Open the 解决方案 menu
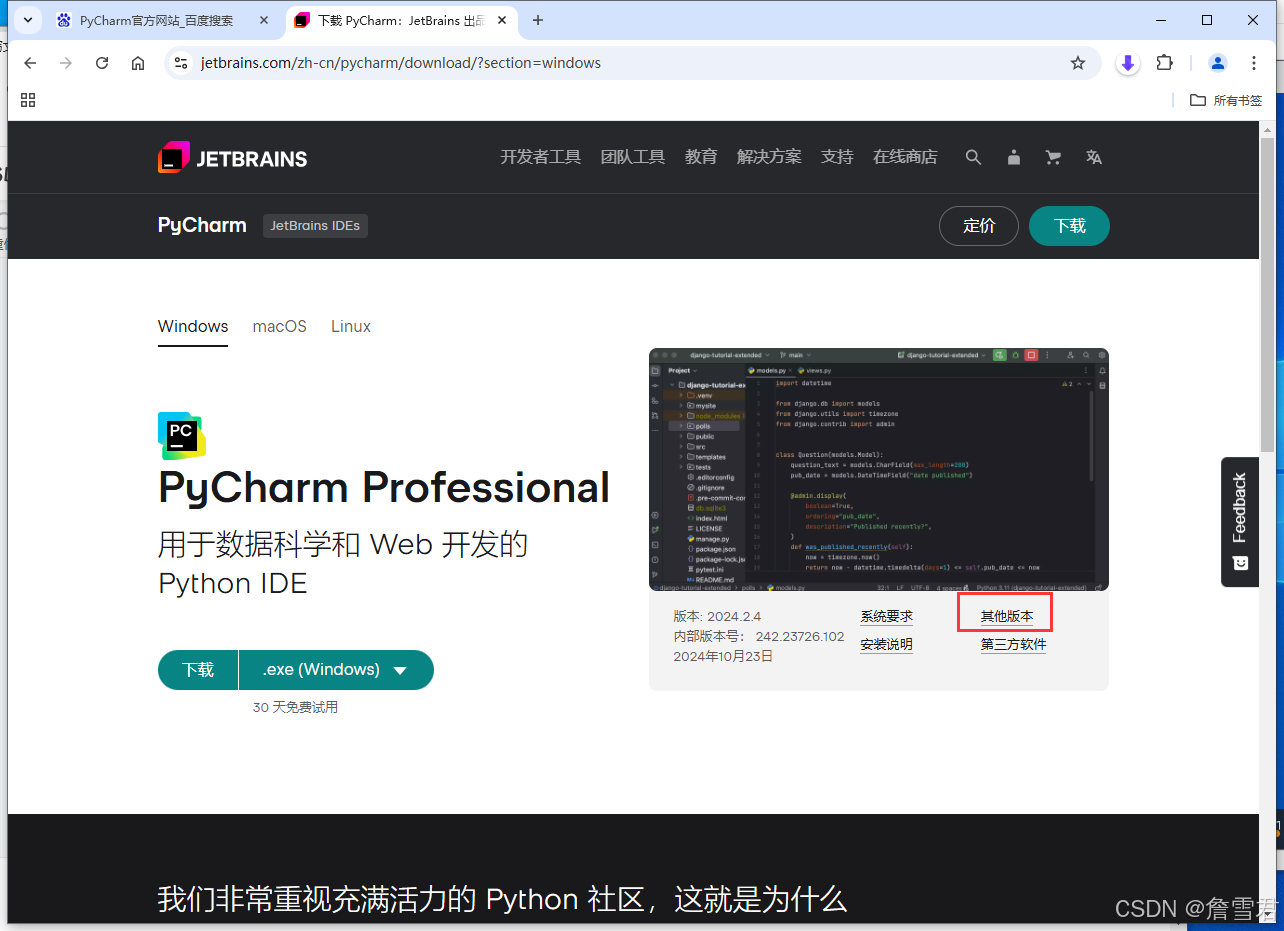Viewport: 1284px width, 931px height. pyautogui.click(x=769, y=157)
